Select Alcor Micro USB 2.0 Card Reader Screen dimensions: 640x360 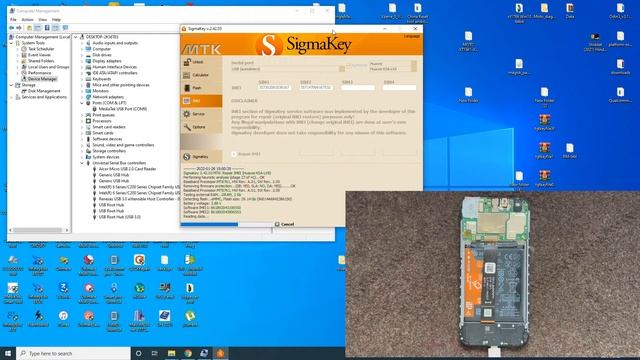[x=127, y=169]
